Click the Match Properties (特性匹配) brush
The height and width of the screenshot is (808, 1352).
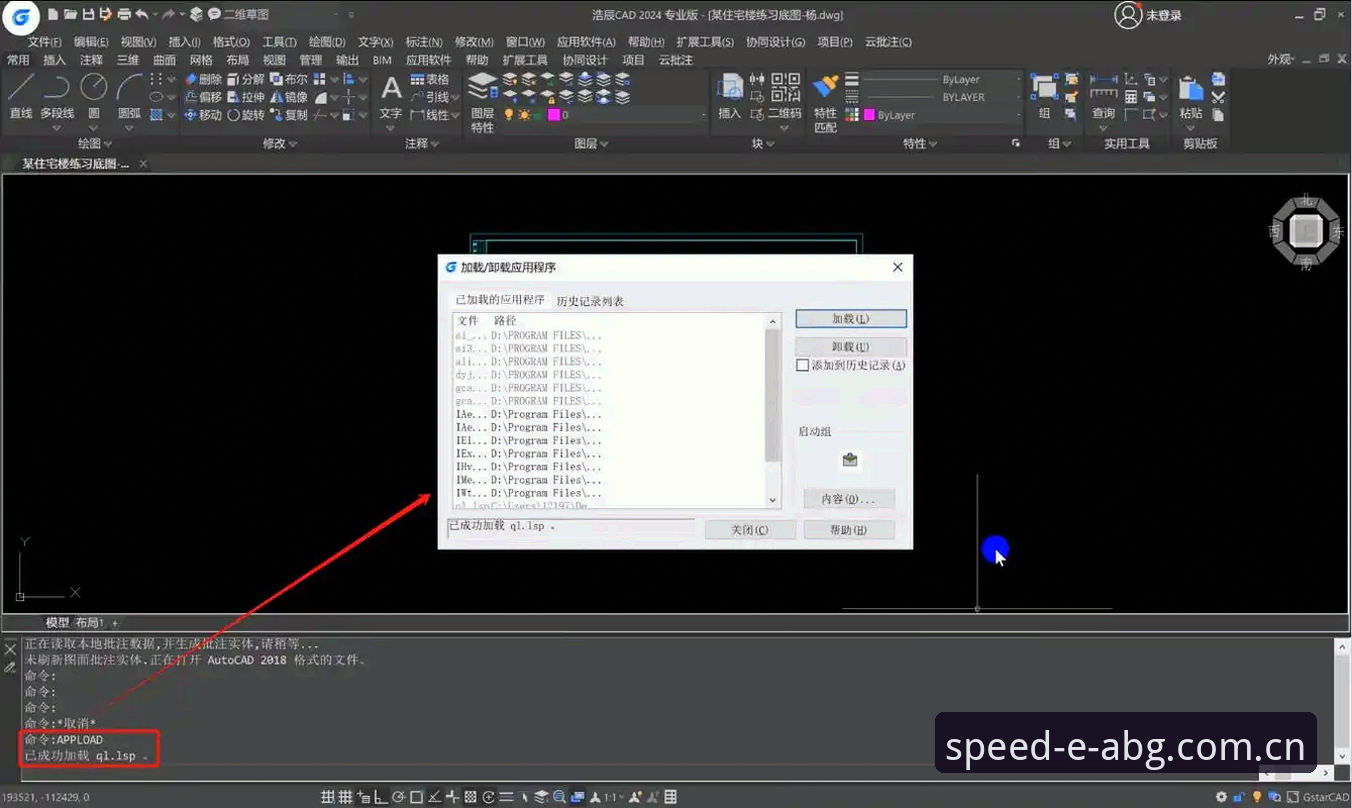coord(825,103)
